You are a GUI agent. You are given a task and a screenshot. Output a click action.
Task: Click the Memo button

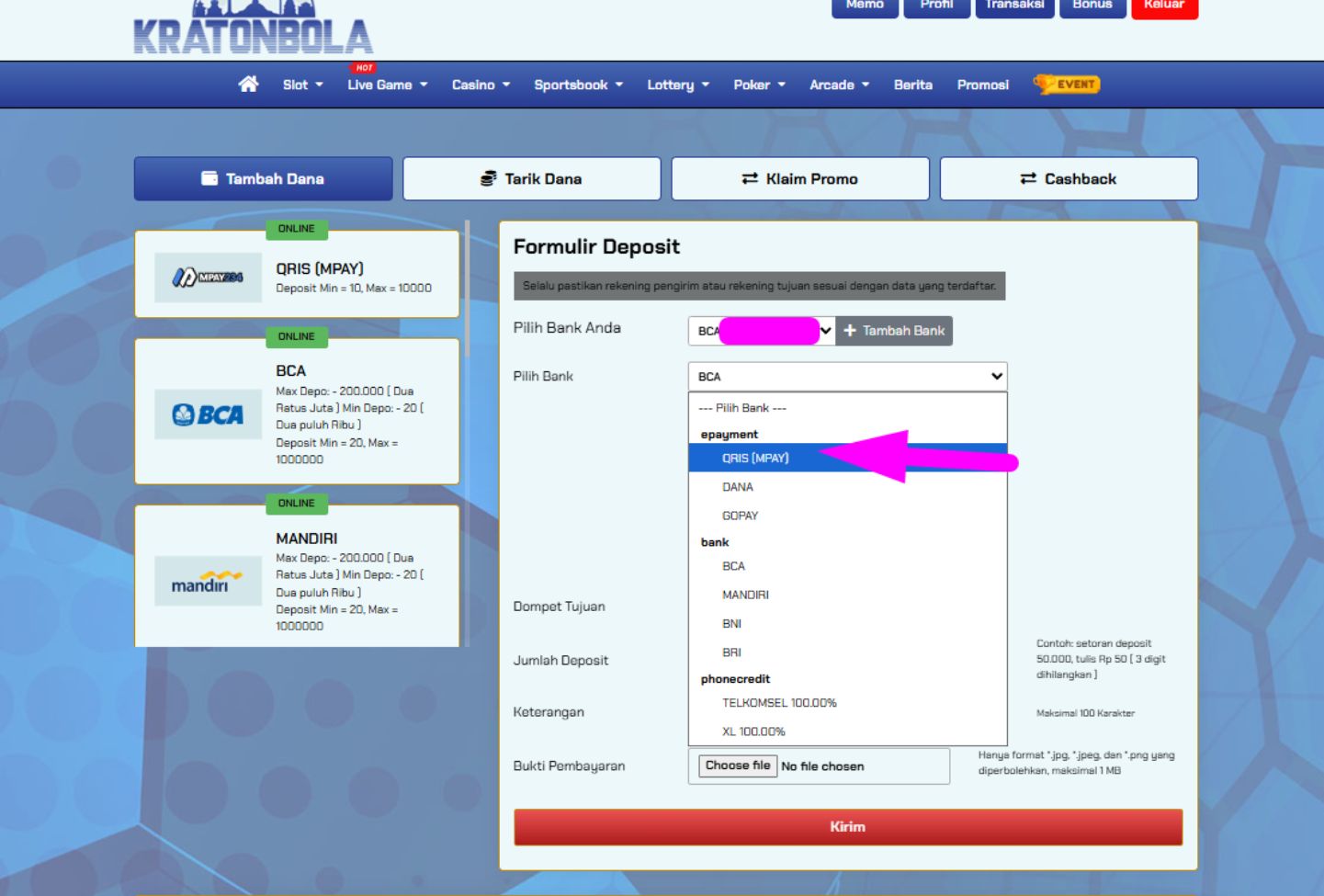tap(865, 7)
